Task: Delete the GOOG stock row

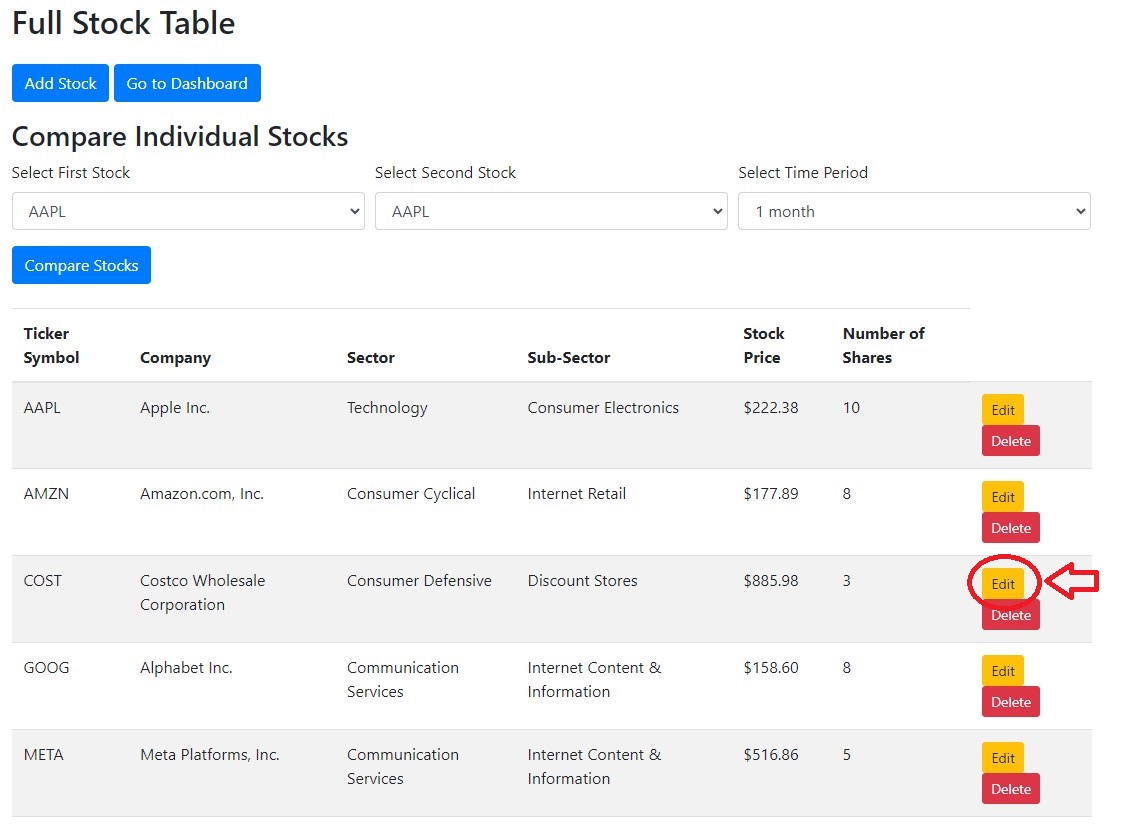Action: tap(1010, 702)
